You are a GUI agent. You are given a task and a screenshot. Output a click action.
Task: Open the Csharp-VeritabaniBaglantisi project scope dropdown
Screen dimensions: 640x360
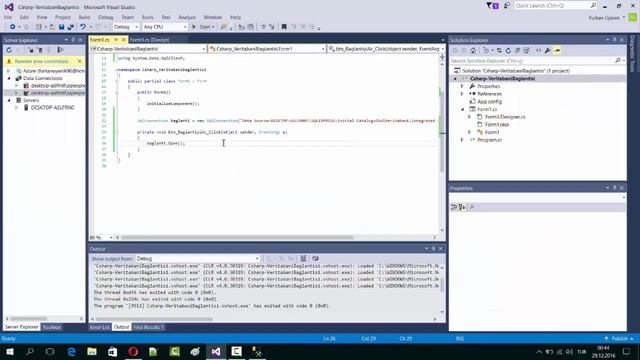coord(148,49)
